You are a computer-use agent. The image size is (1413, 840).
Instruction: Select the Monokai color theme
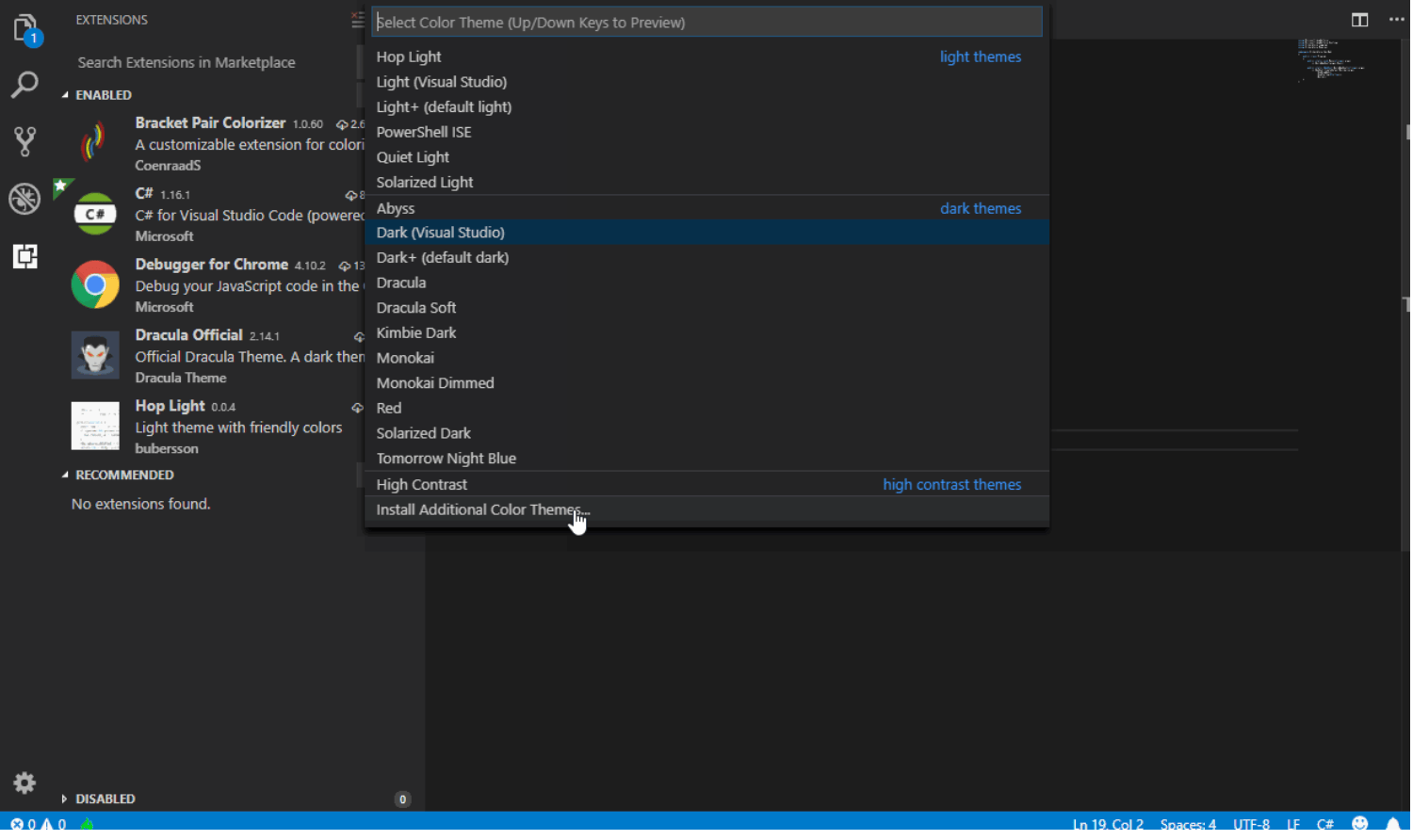pos(405,357)
